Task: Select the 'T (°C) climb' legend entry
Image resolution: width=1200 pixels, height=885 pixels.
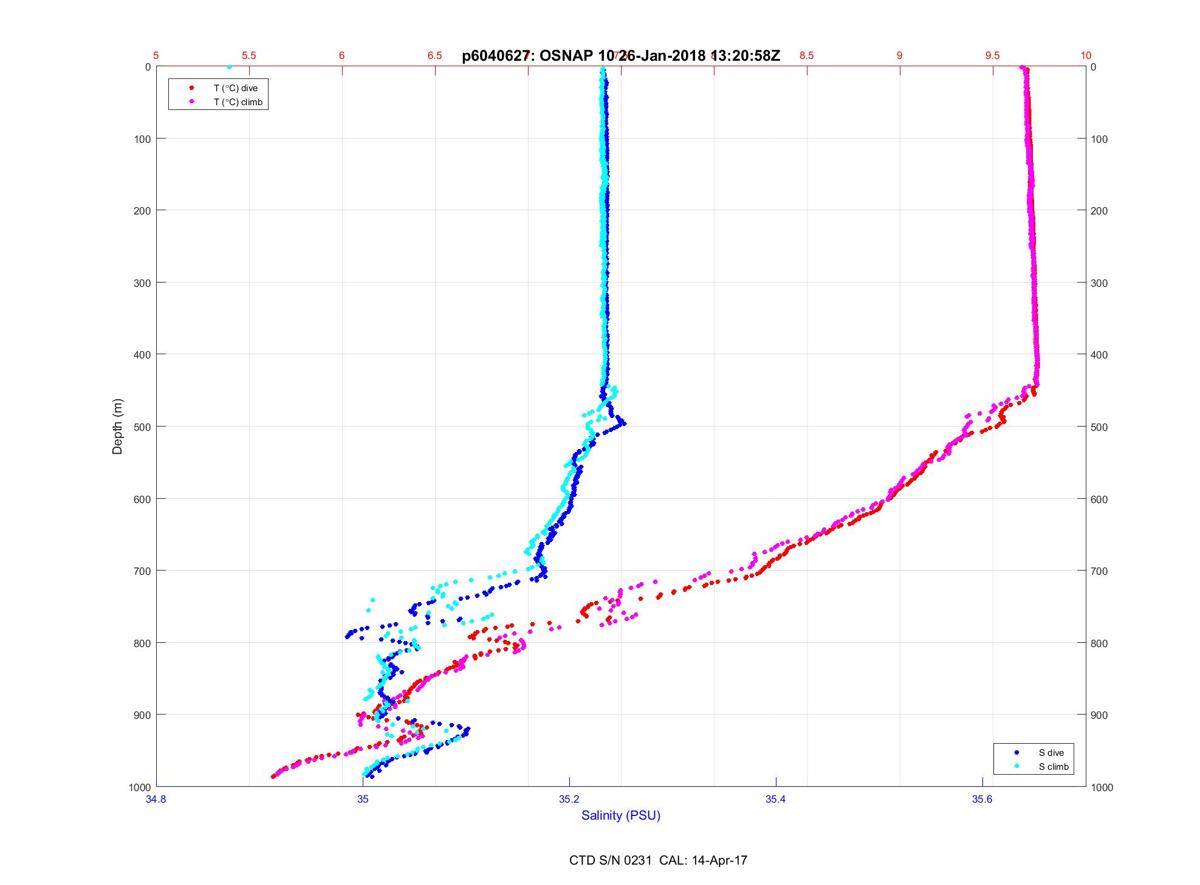Action: [239, 102]
